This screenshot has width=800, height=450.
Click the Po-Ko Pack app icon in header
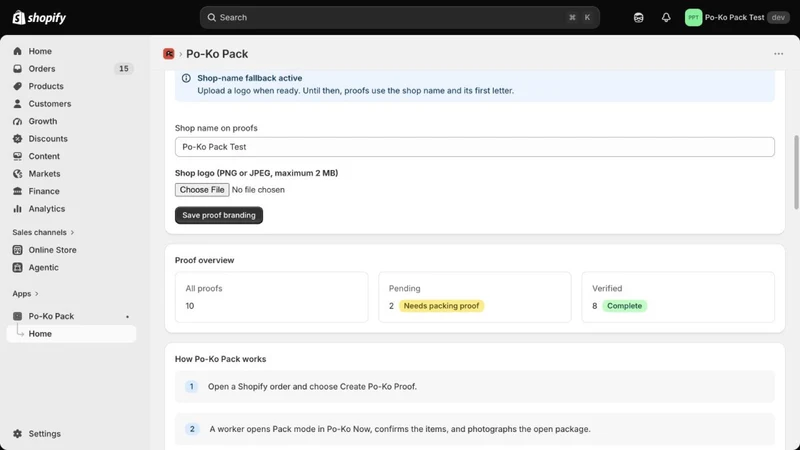[x=169, y=54]
